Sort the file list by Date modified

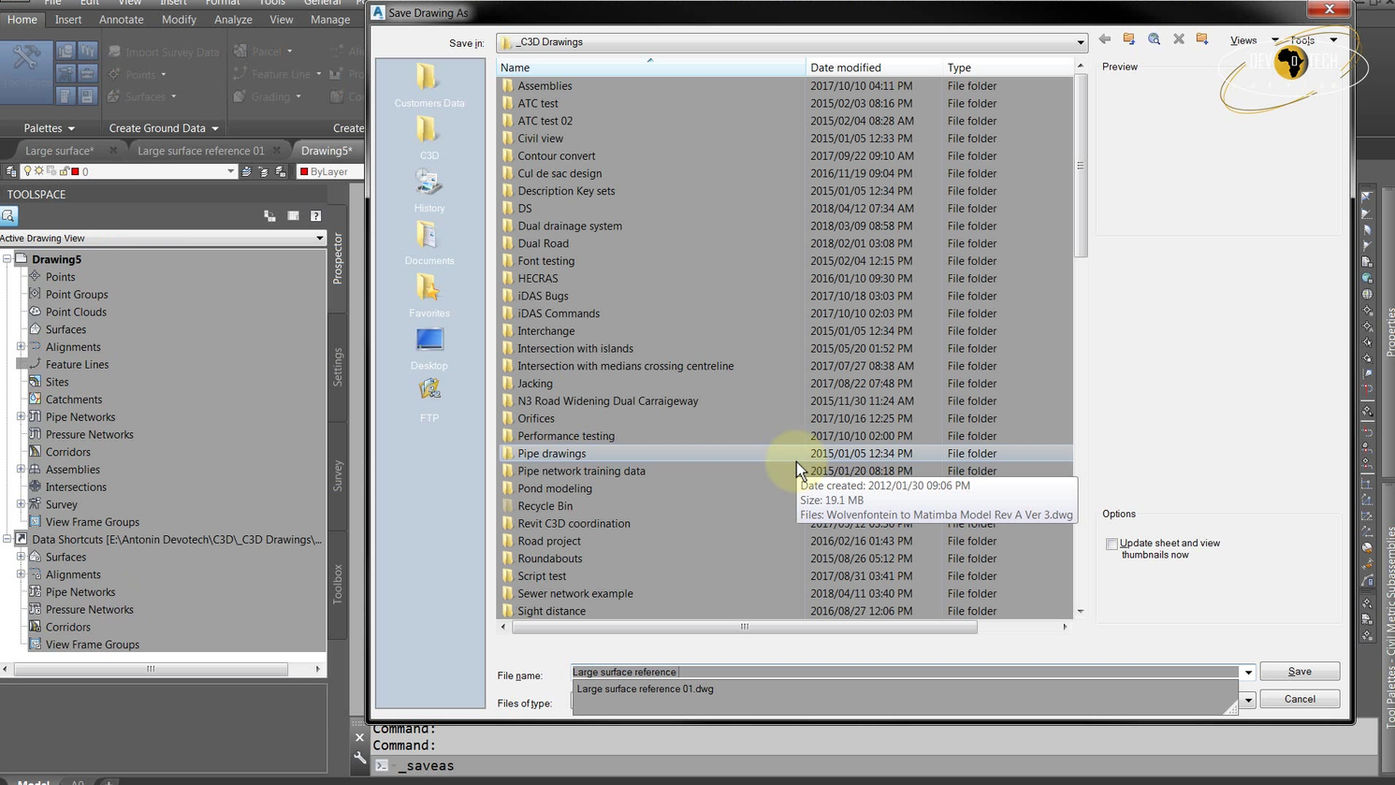tap(874, 67)
